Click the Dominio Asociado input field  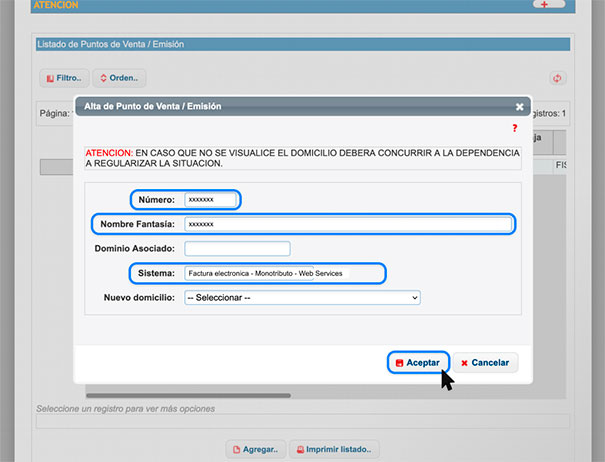237,249
